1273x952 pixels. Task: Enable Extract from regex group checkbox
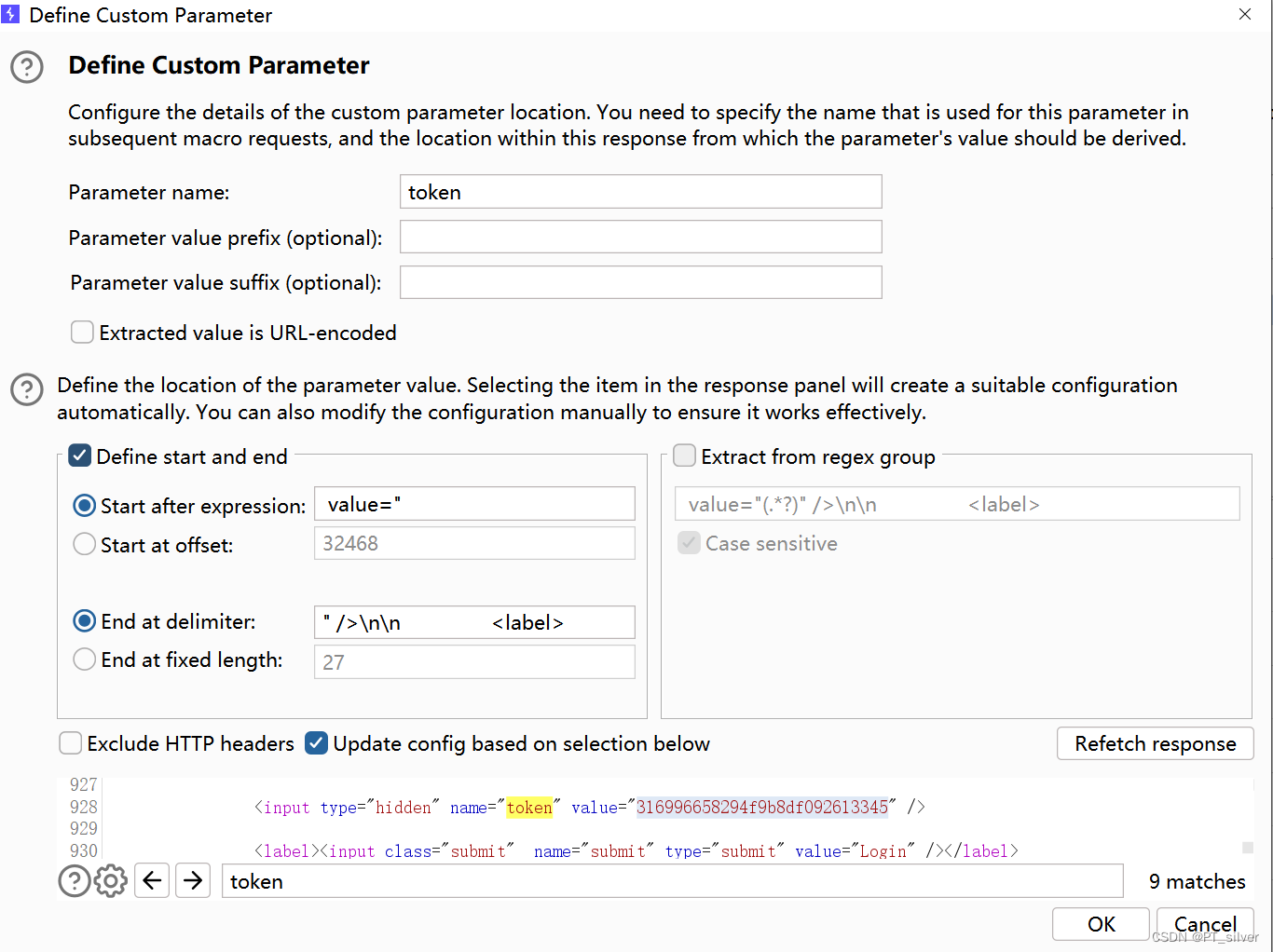[x=685, y=456]
